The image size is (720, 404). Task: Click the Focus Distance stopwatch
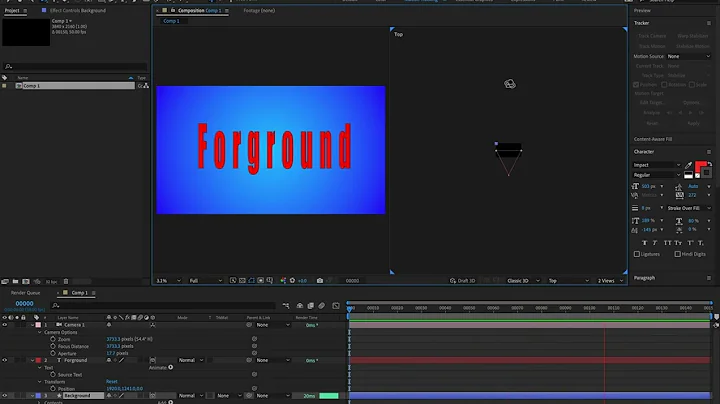(x=53, y=346)
